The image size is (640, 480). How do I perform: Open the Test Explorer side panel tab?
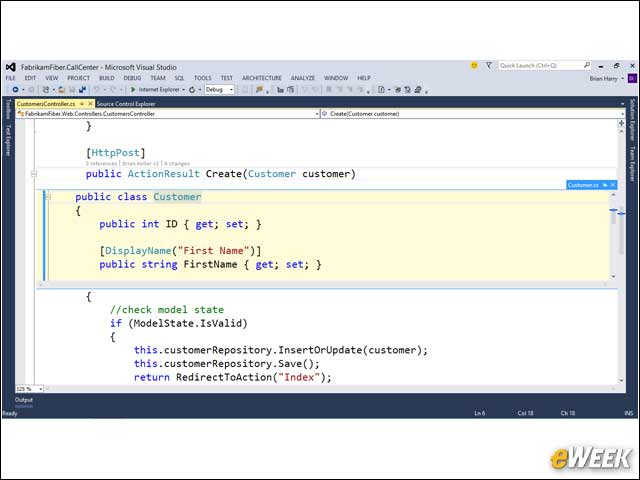click(x=8, y=140)
